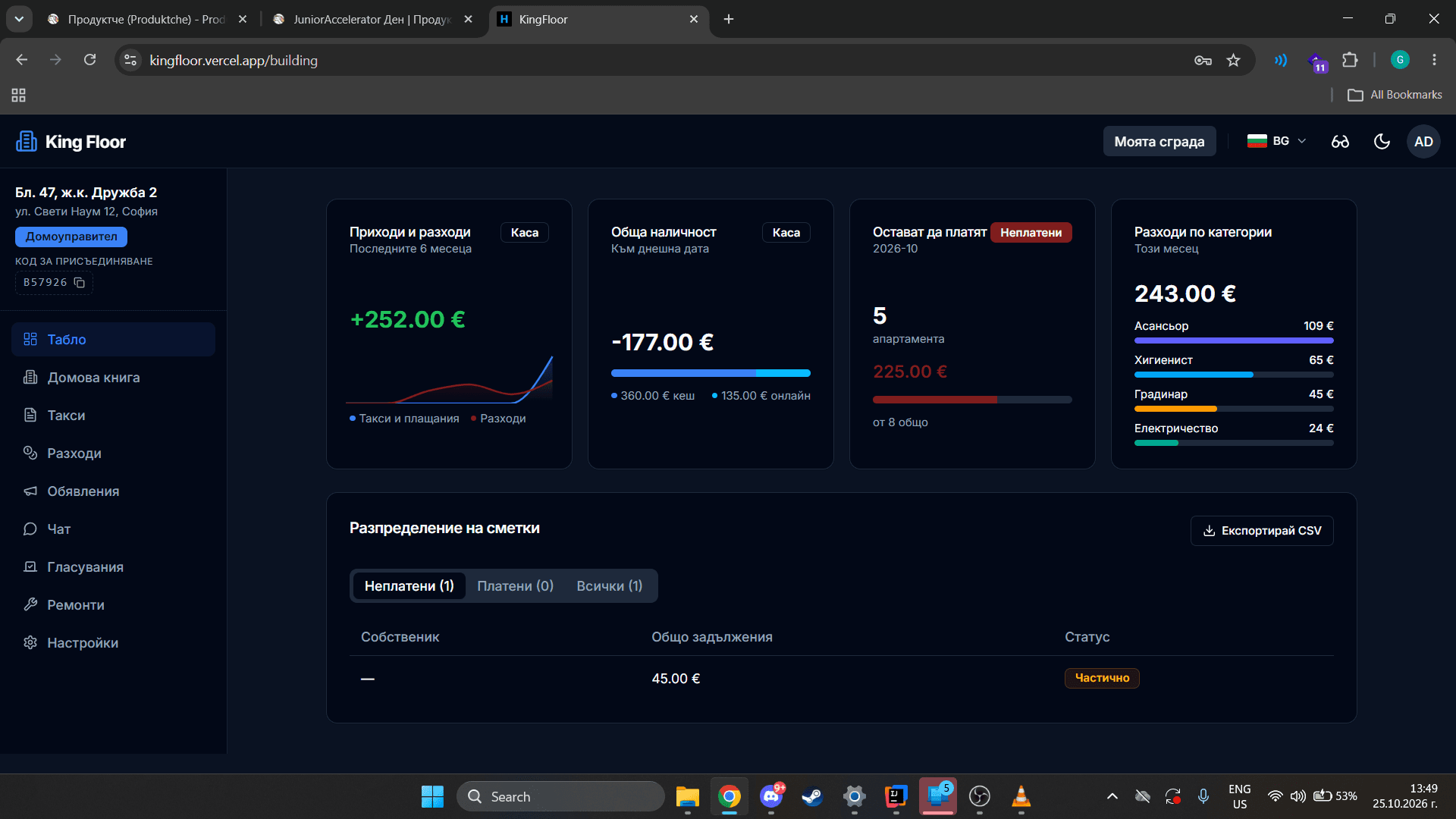Click the Частично status badge
The width and height of the screenshot is (1456, 819).
pos(1102,678)
